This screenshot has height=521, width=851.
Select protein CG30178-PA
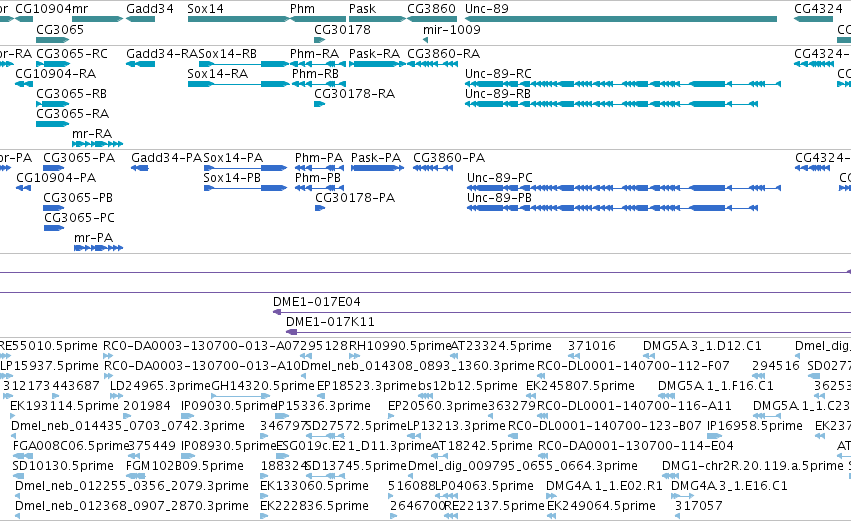[x=320, y=208]
